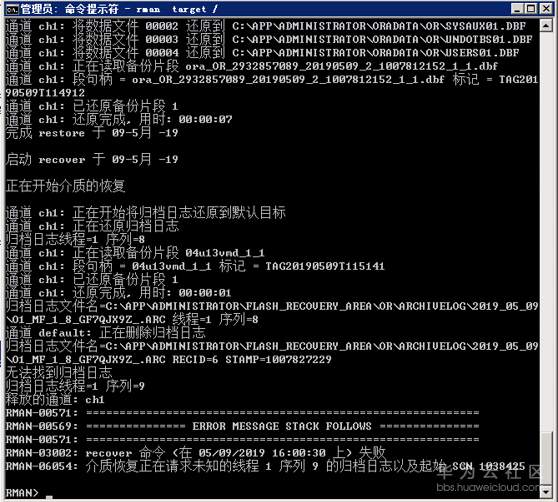Click the USERS01.DBF file path
This screenshot has width=558, height=502.
376,53
